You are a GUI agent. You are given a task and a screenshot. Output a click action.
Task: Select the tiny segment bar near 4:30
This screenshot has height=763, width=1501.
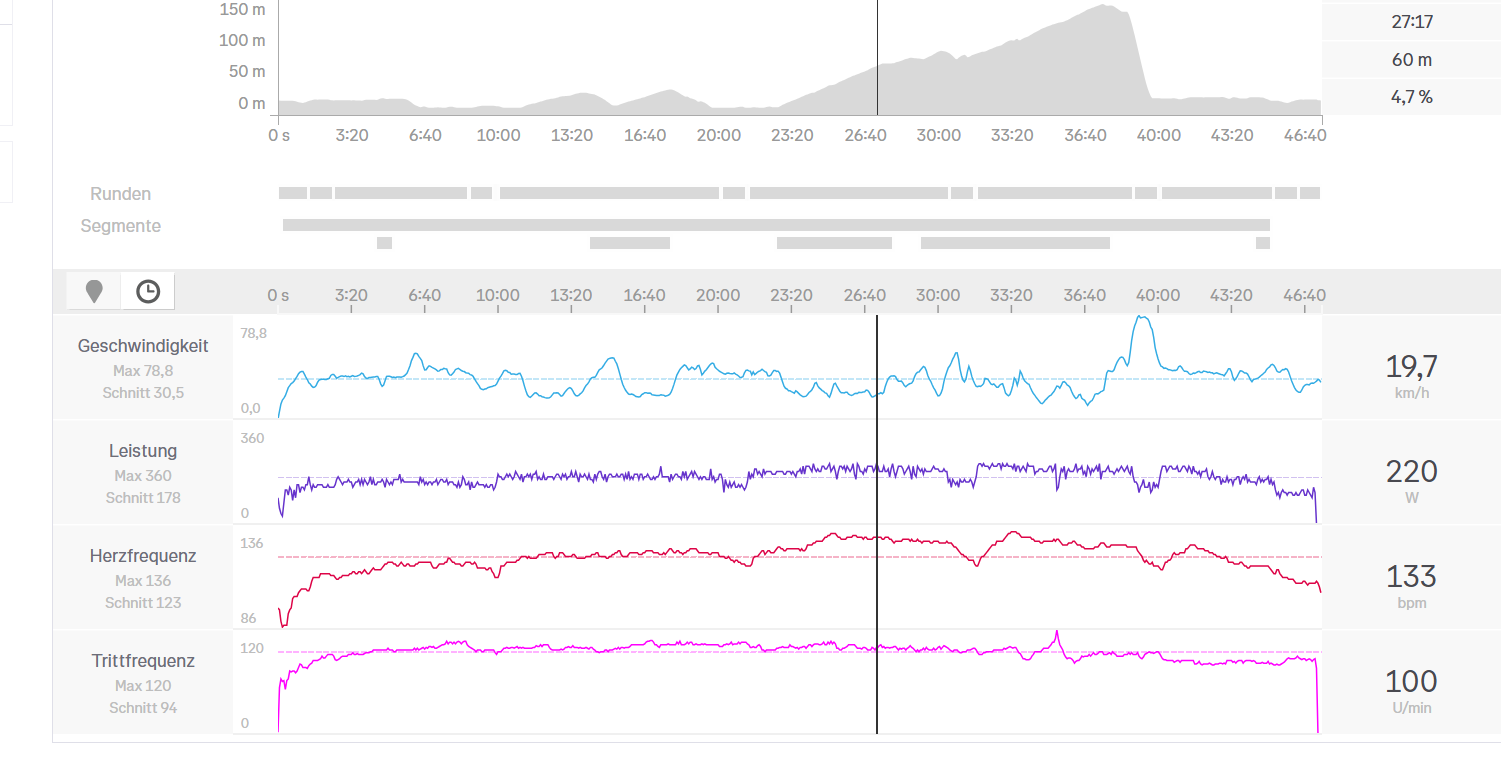tap(384, 243)
